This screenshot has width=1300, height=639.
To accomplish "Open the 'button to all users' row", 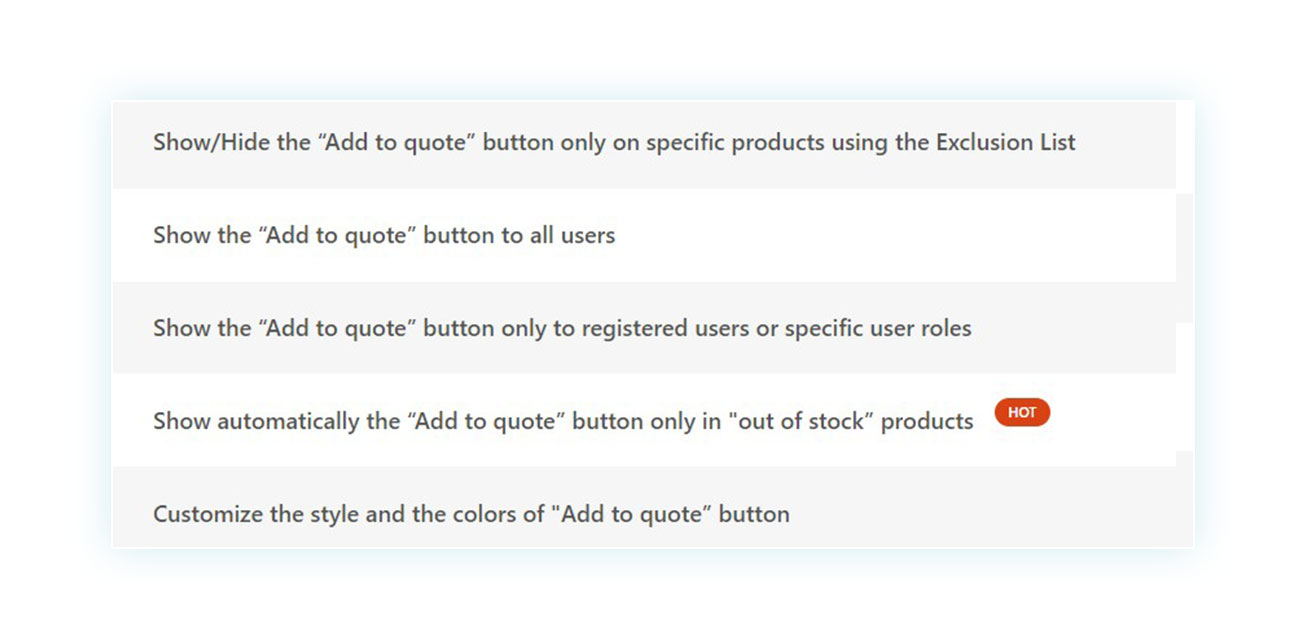I will (x=644, y=235).
